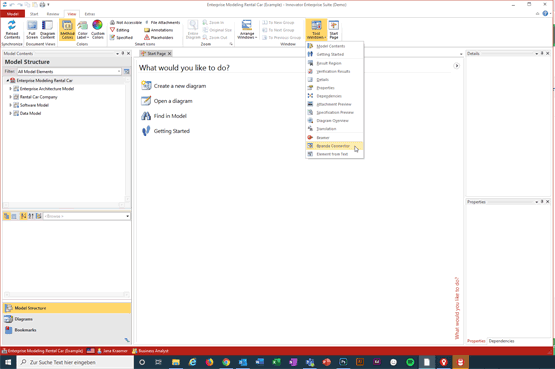Collapse Enterprise Modeling Rental Car root
Screen dimensions: 555x369
7,80
